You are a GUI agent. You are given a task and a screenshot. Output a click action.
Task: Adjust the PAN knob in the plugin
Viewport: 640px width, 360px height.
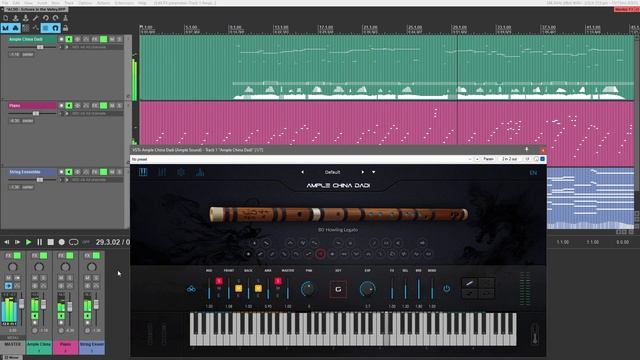(308, 289)
